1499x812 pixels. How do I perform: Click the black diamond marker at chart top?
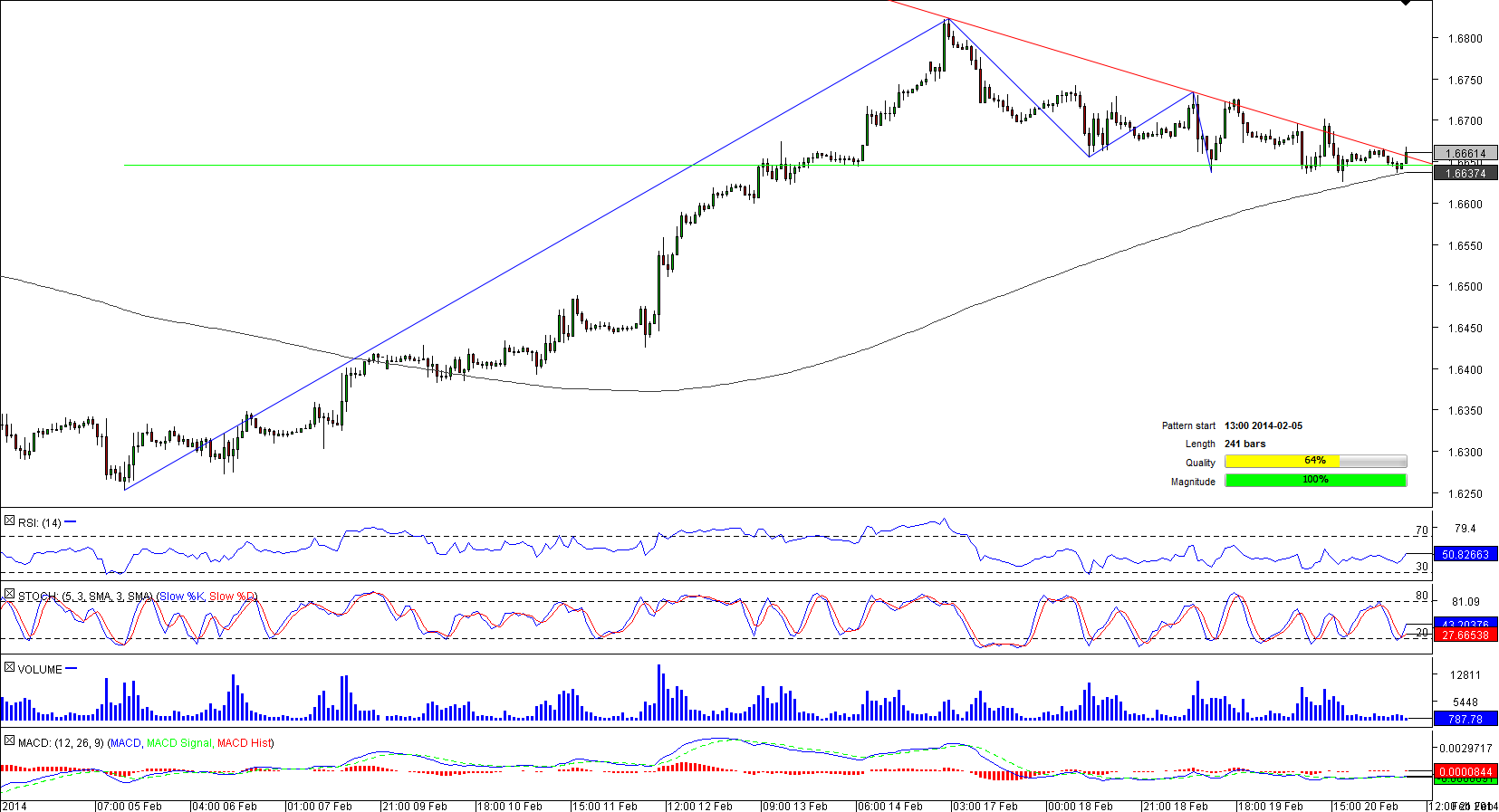click(x=1405, y=3)
